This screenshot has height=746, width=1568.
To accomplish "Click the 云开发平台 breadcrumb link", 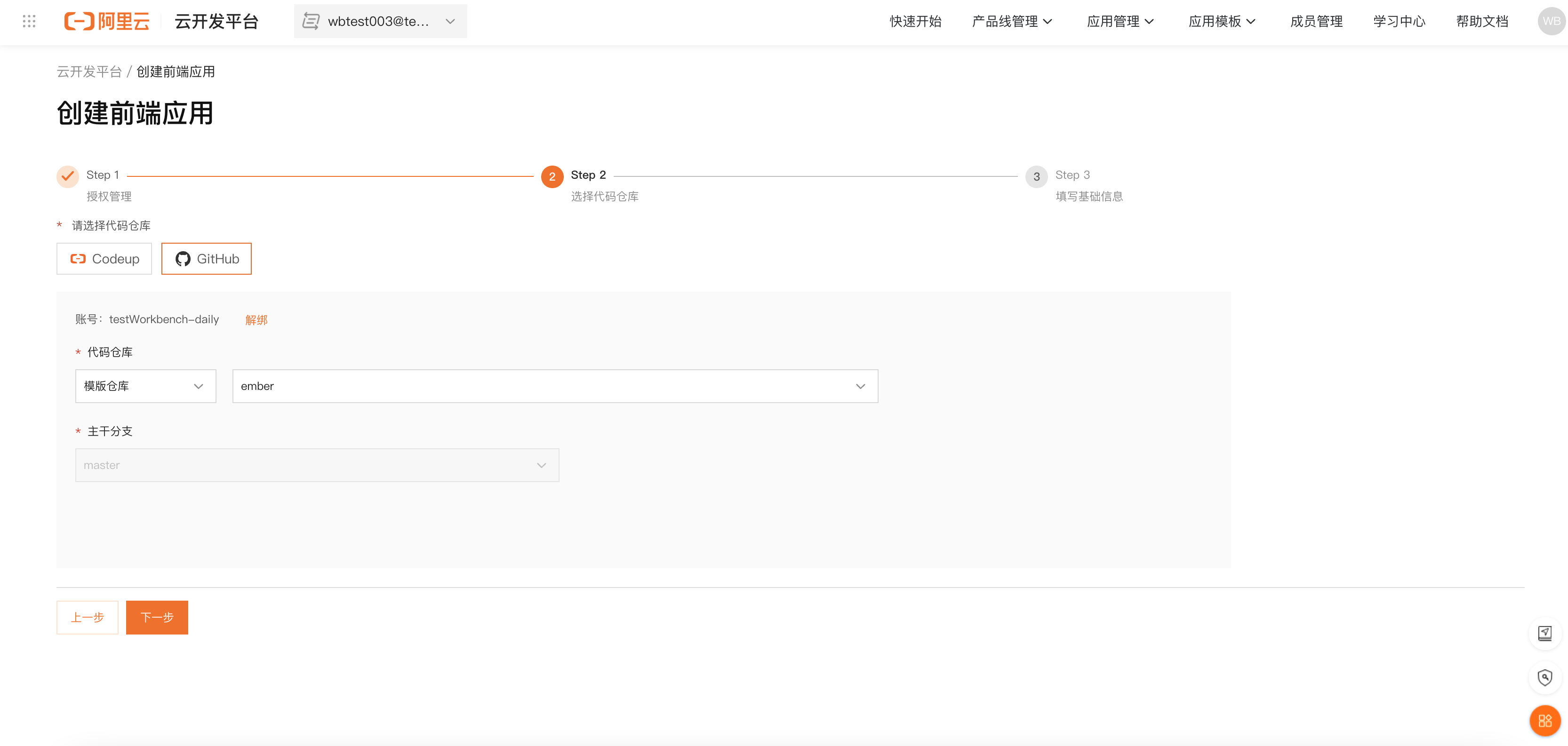I will coord(89,71).
